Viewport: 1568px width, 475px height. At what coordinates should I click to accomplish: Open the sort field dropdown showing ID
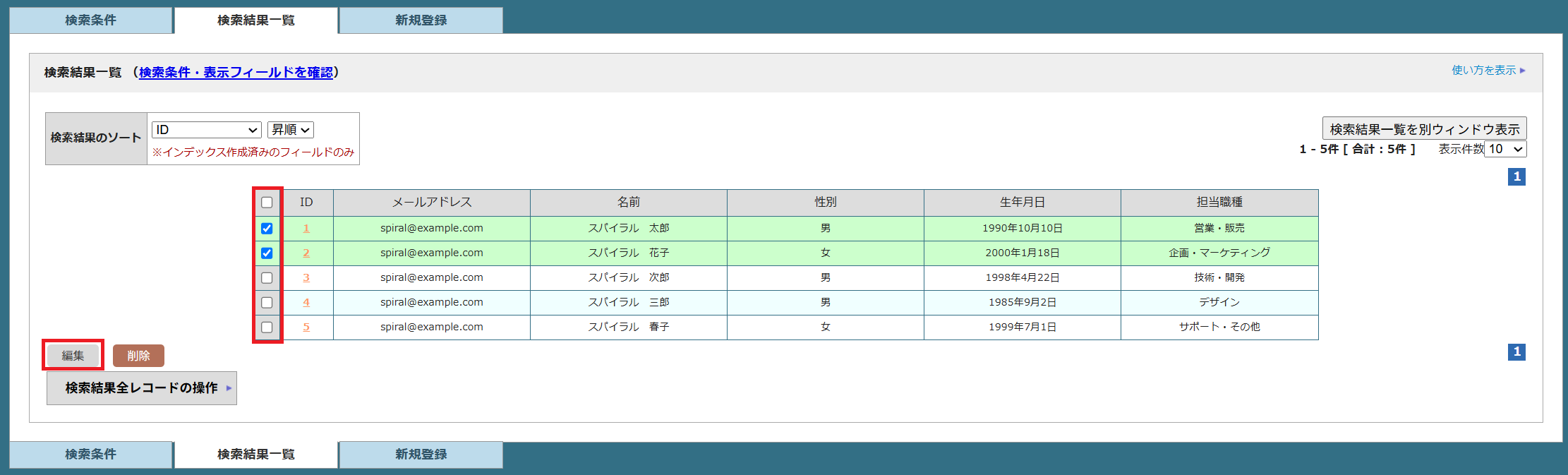tap(206, 130)
